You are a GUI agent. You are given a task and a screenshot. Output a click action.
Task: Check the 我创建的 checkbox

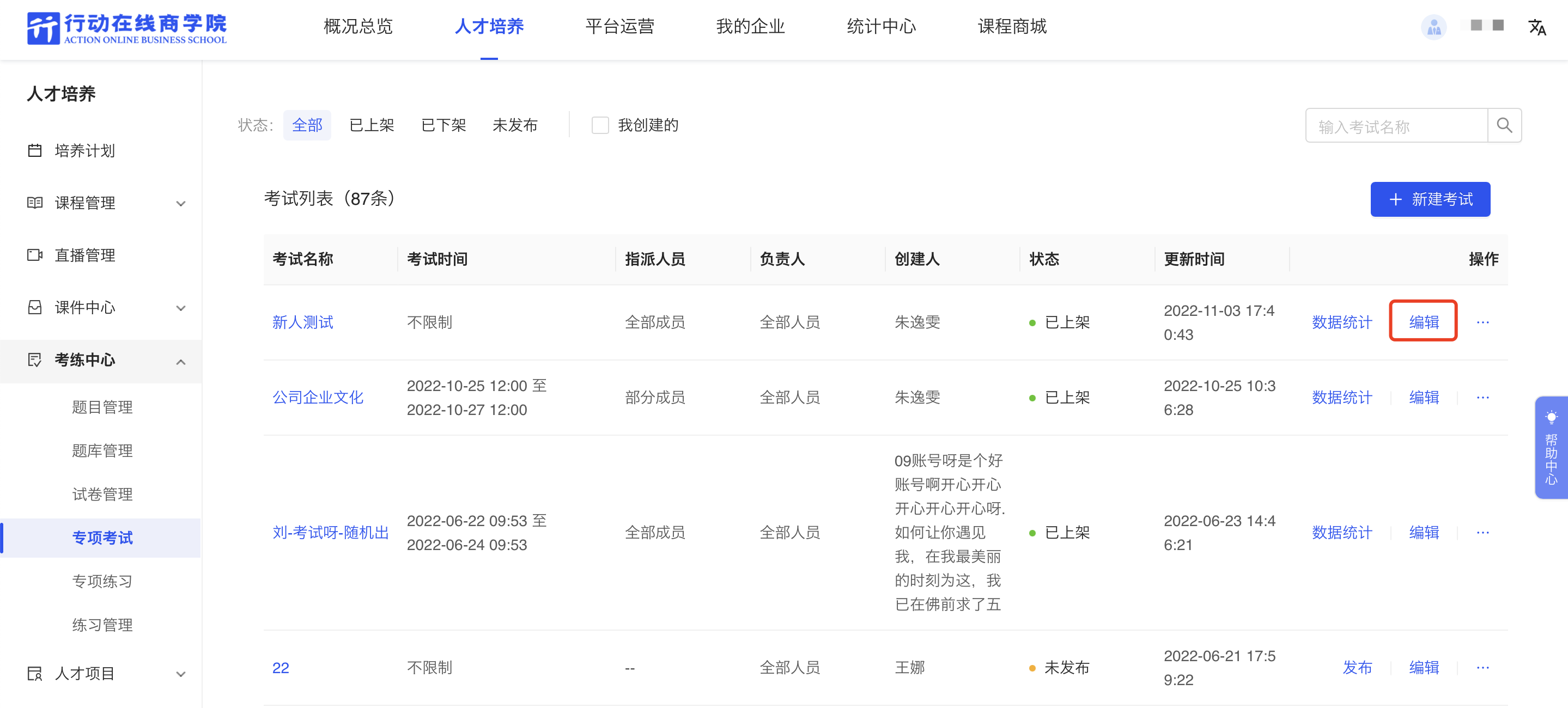click(600, 125)
